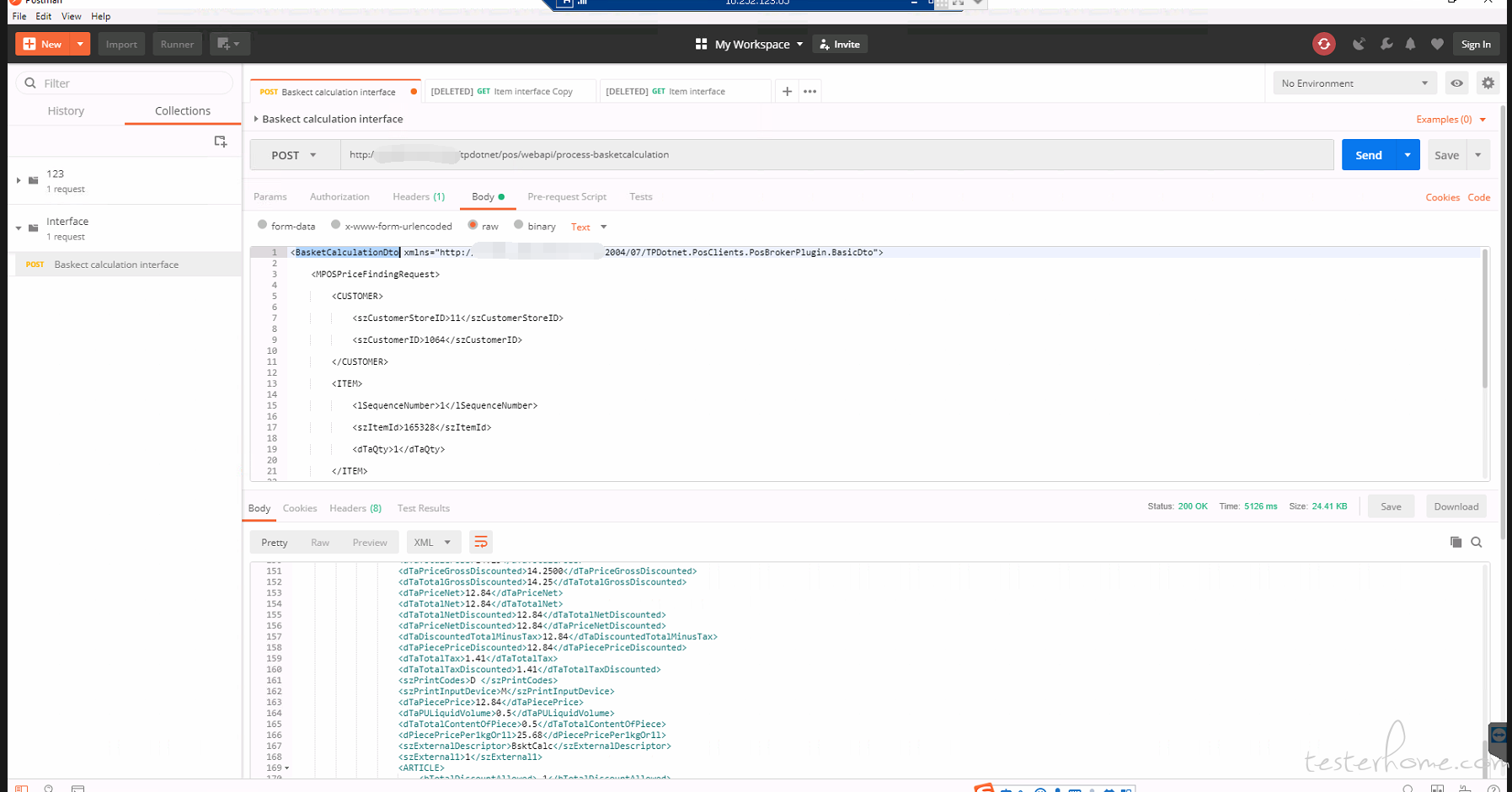
Task: Open the Send button dropdown arrow
Action: click(1408, 155)
